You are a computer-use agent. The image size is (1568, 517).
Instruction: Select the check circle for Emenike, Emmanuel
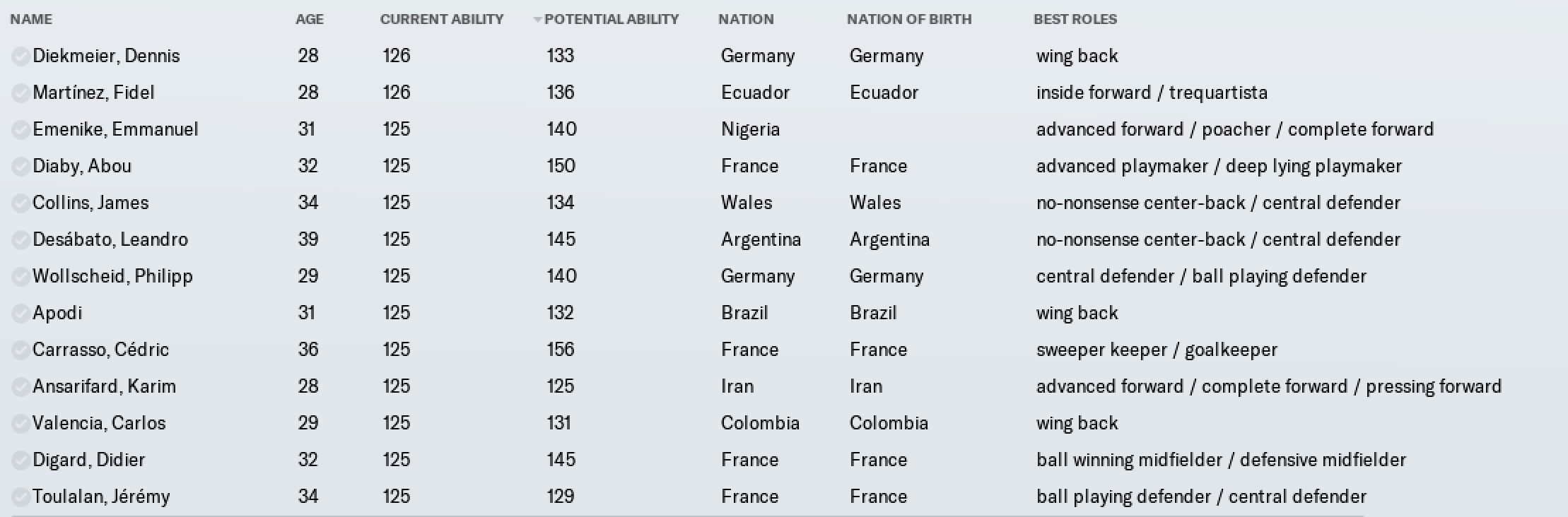(21, 130)
